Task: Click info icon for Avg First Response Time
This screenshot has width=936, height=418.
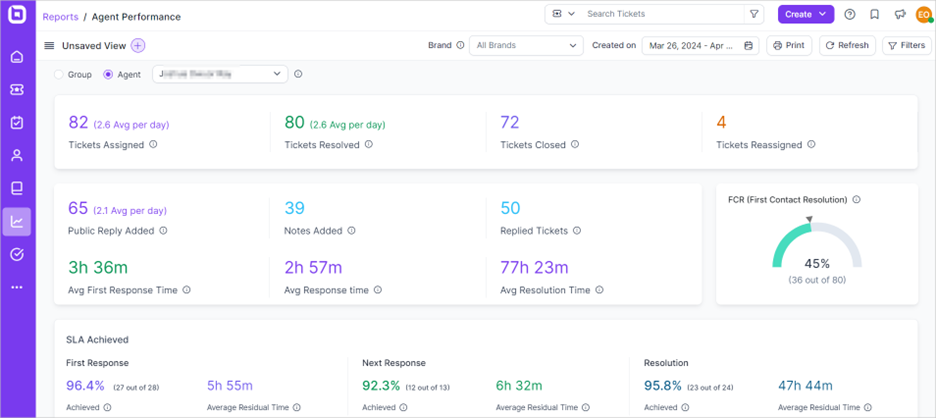Action: tap(186, 290)
